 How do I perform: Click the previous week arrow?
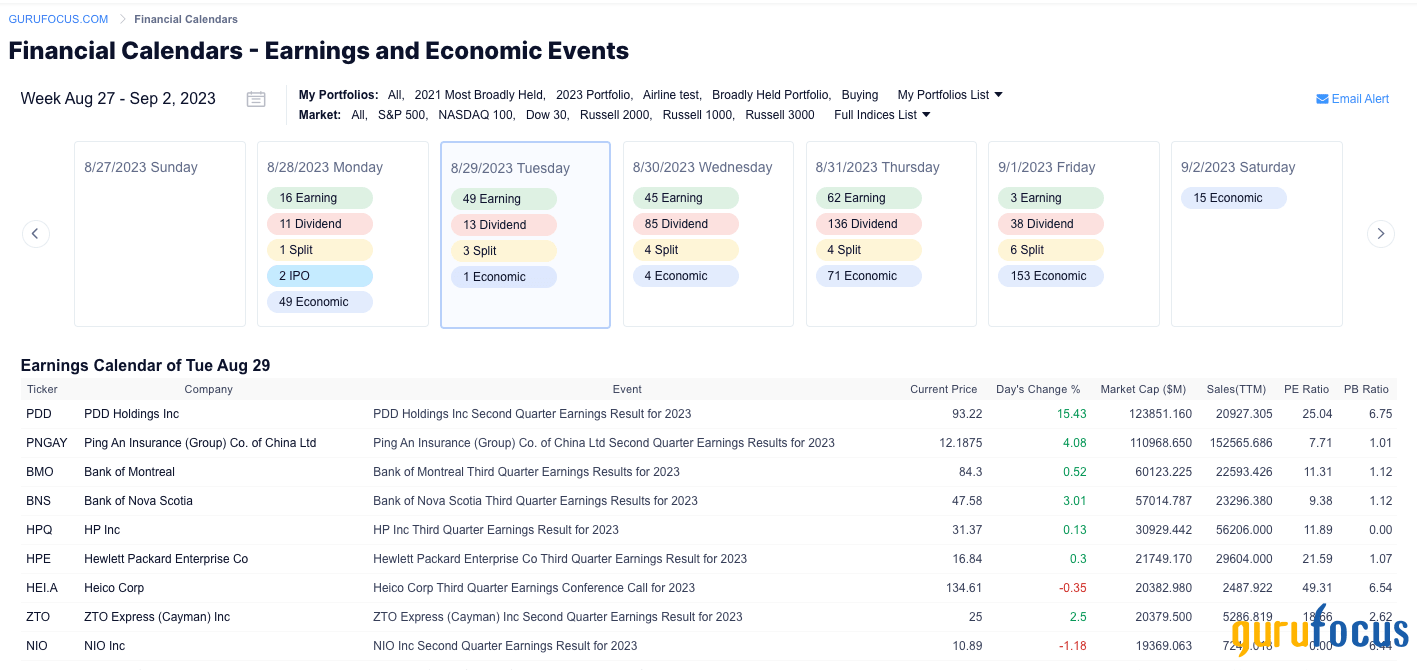(36, 234)
